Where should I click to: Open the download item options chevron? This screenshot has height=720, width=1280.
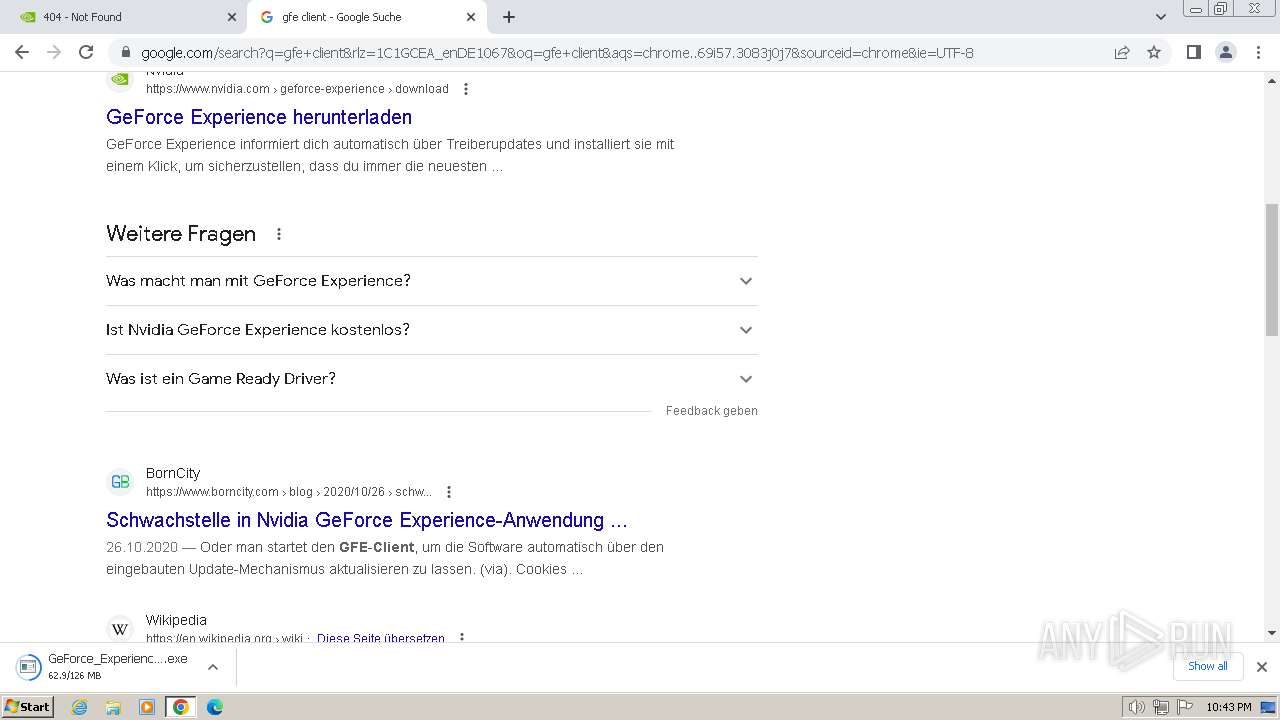pyautogui.click(x=212, y=667)
